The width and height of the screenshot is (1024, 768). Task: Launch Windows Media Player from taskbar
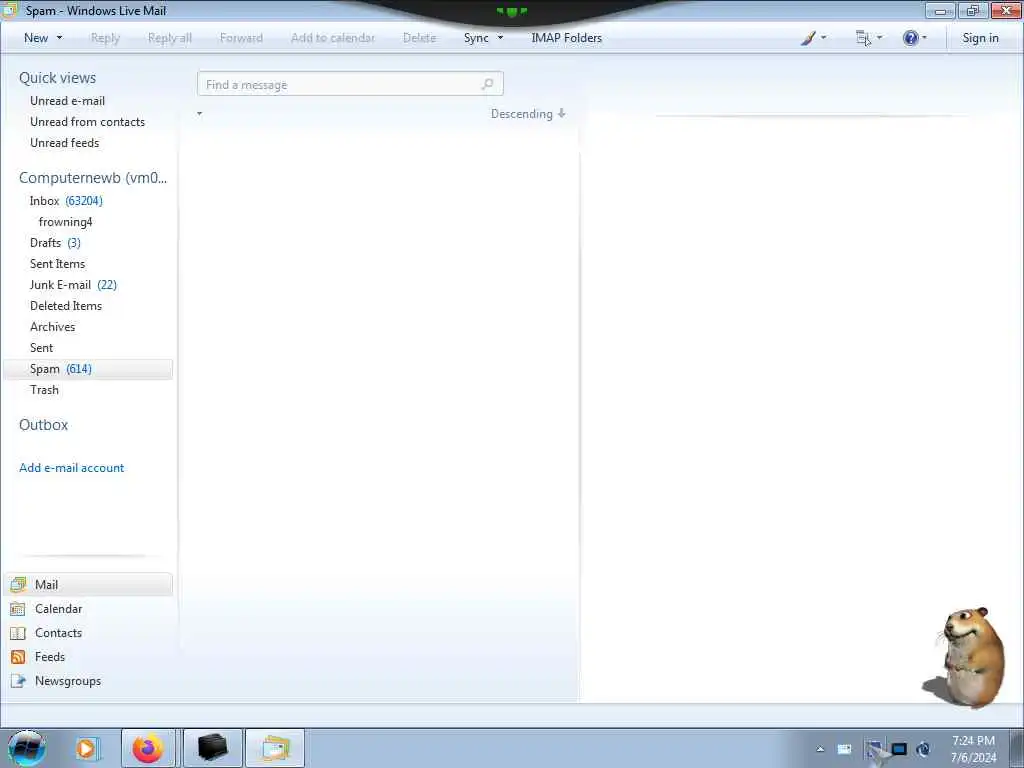86,748
